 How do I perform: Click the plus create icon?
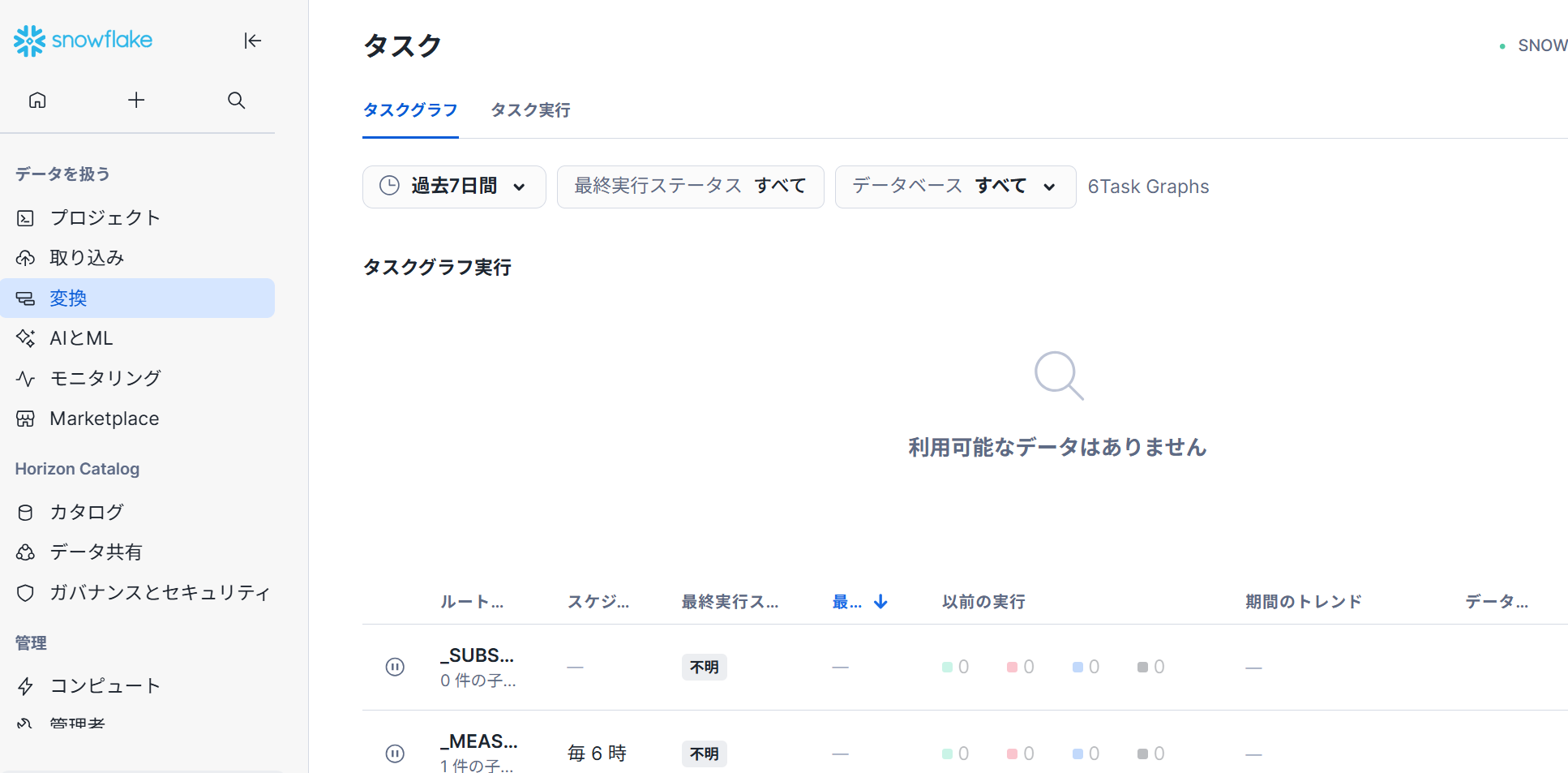[x=136, y=100]
